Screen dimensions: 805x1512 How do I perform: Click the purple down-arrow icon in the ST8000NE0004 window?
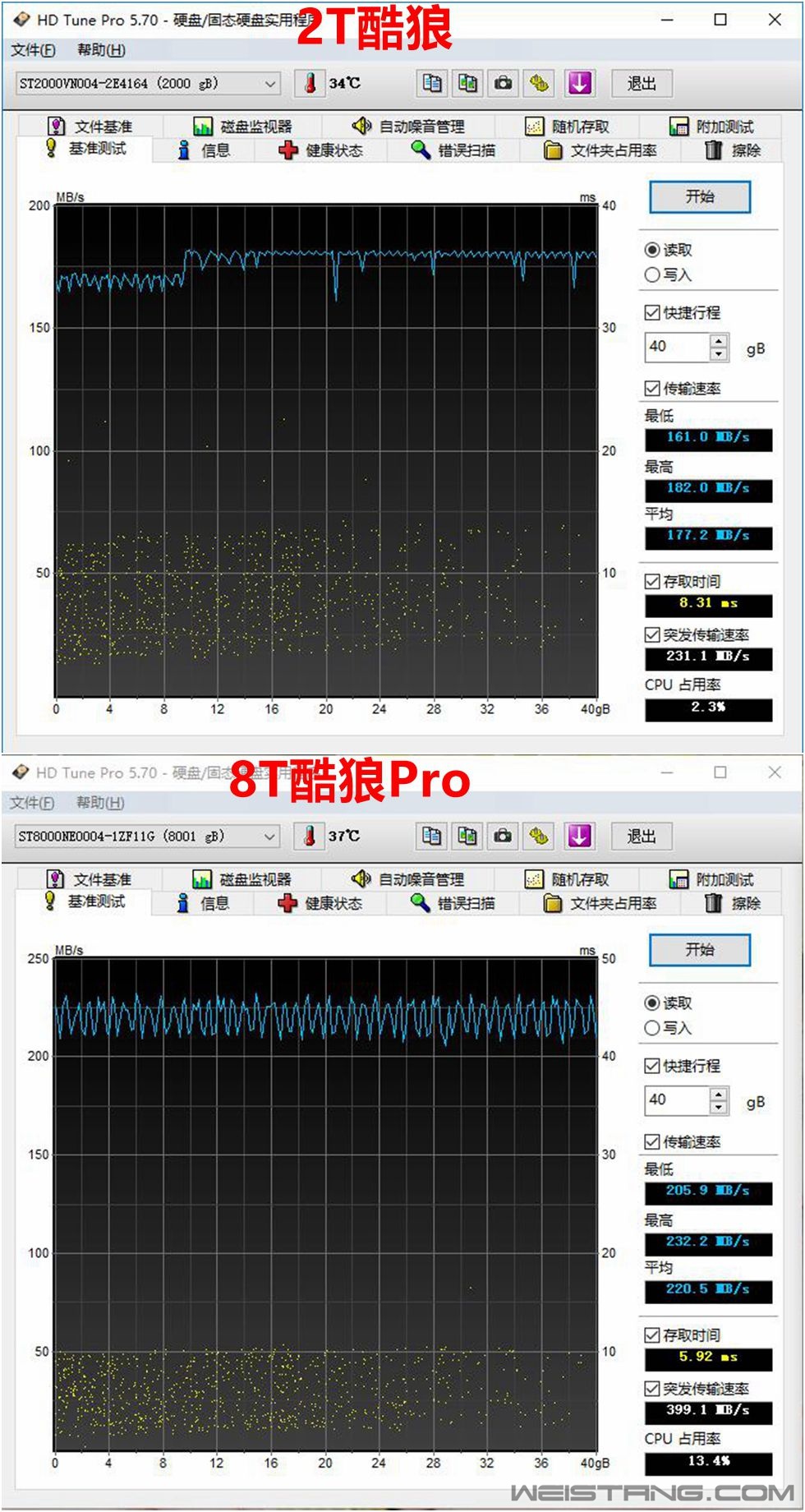pyautogui.click(x=579, y=836)
